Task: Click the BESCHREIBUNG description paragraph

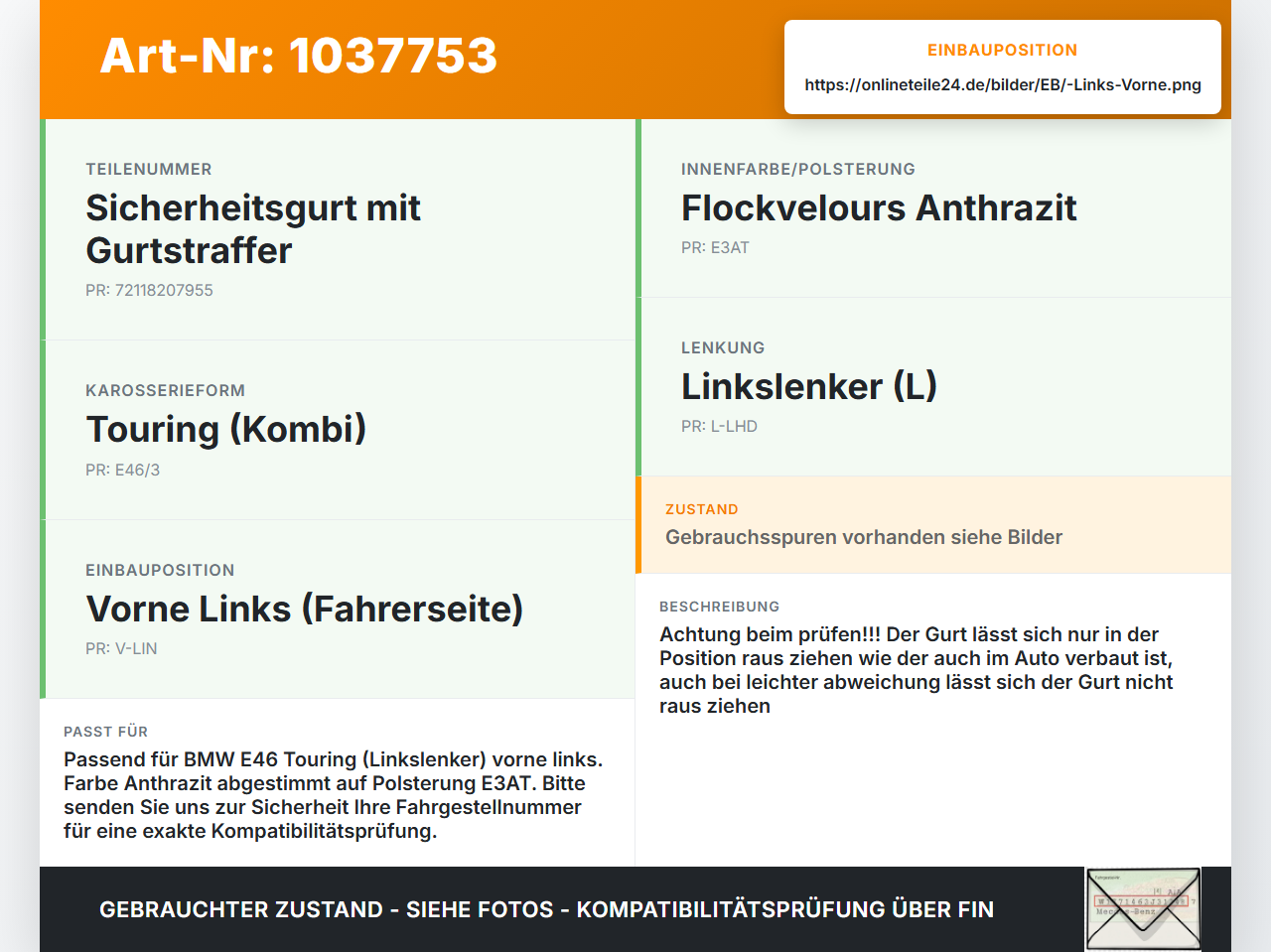Action: [917, 670]
